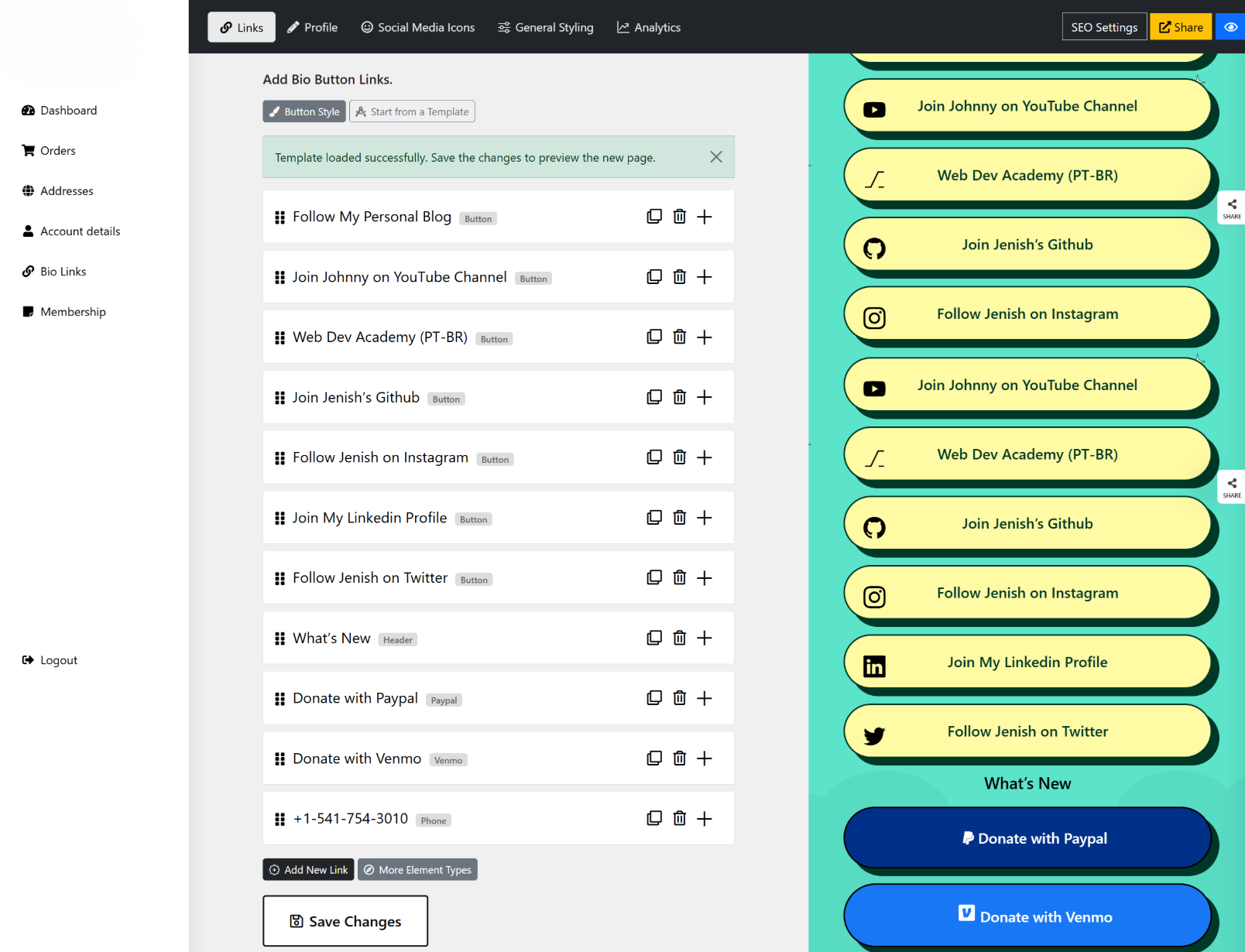
Task: Go to Membership in the sidebar
Action: click(73, 312)
